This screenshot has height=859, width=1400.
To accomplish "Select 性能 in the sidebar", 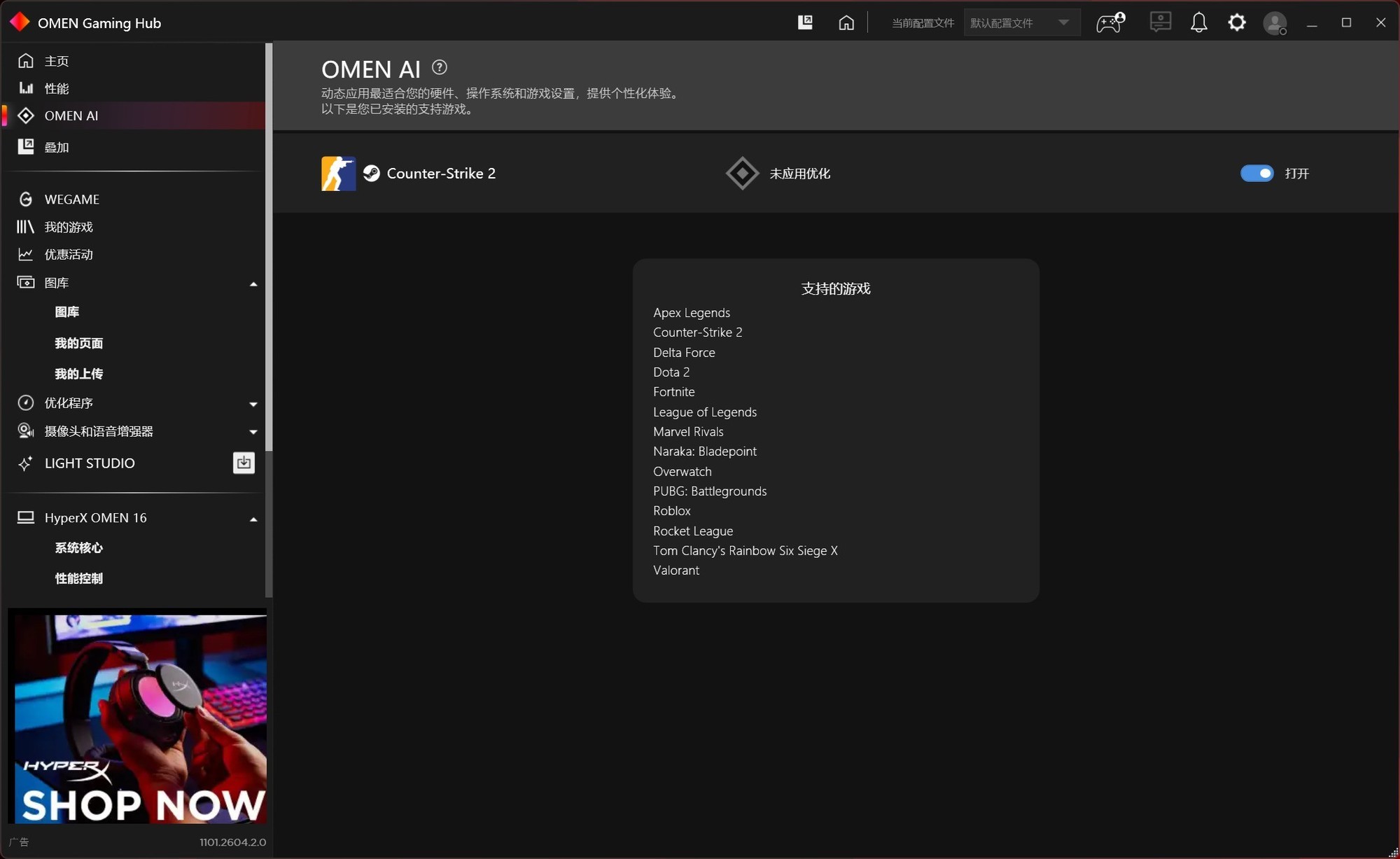I will pos(133,88).
